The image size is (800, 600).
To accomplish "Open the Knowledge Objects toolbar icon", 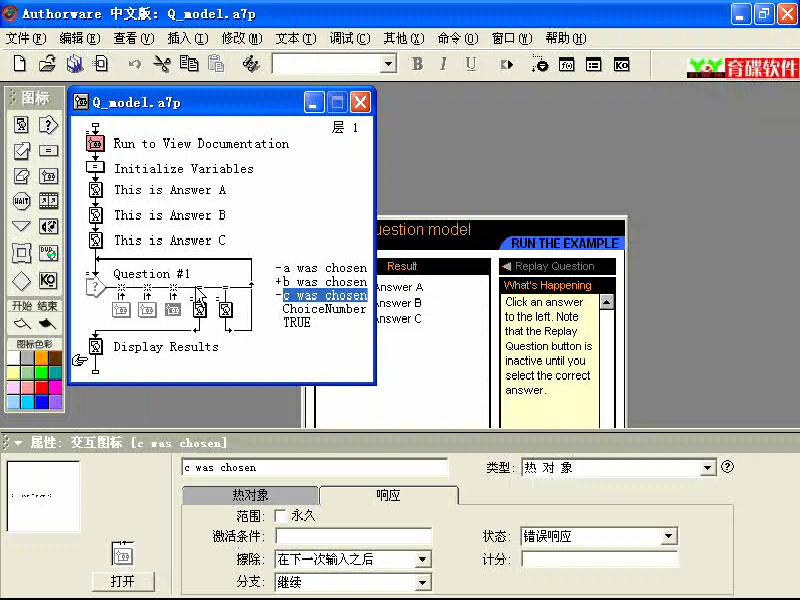I will (621, 65).
